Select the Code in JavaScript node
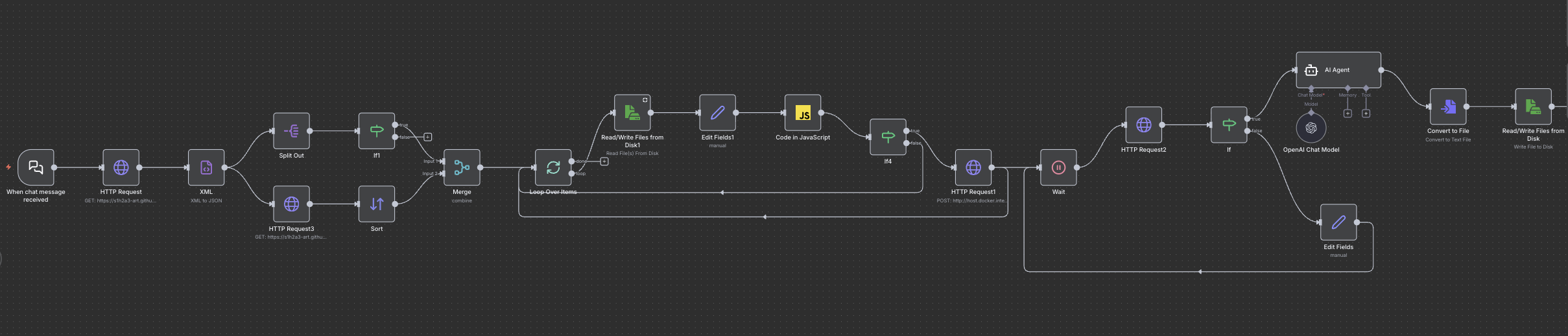 pyautogui.click(x=803, y=113)
